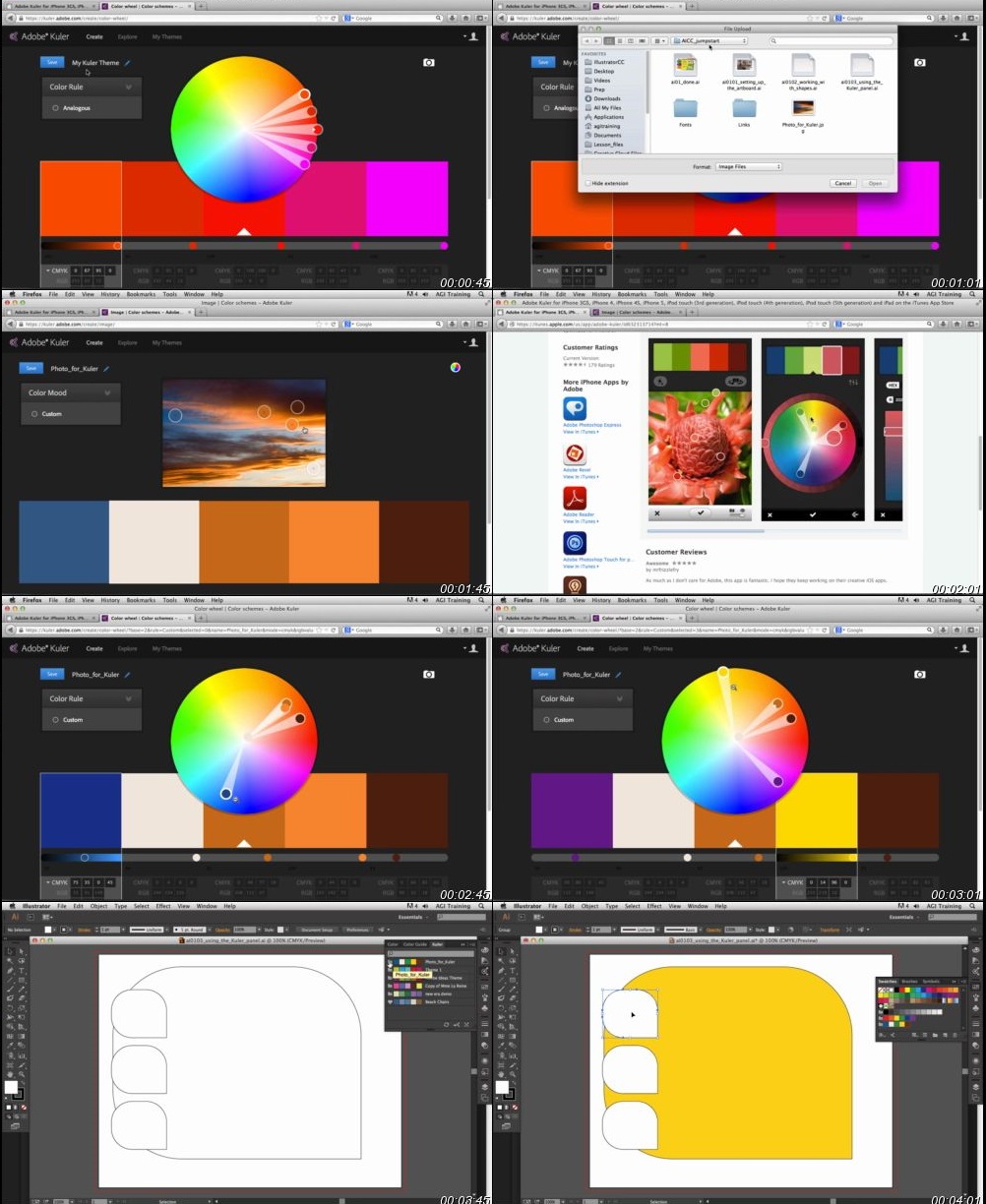The image size is (986, 1204).
Task: Click the search field in File Upload dialog
Action: [832, 41]
